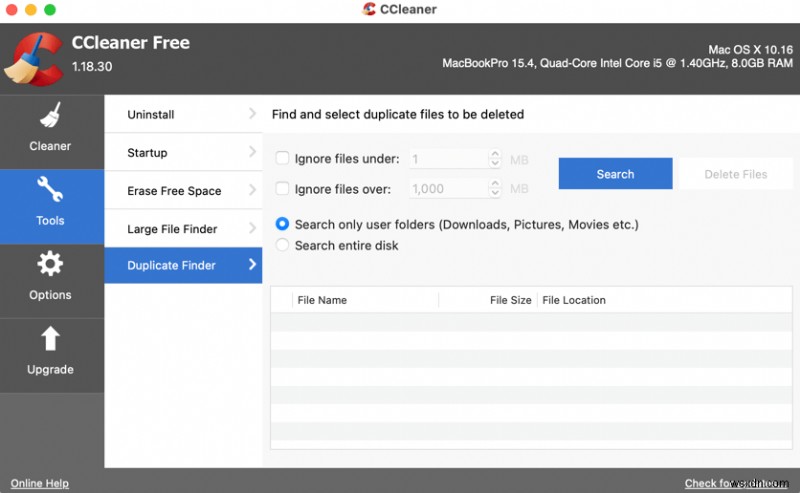The width and height of the screenshot is (800, 493).
Task: Click the CCleaner logo in header
Action: click(33, 59)
